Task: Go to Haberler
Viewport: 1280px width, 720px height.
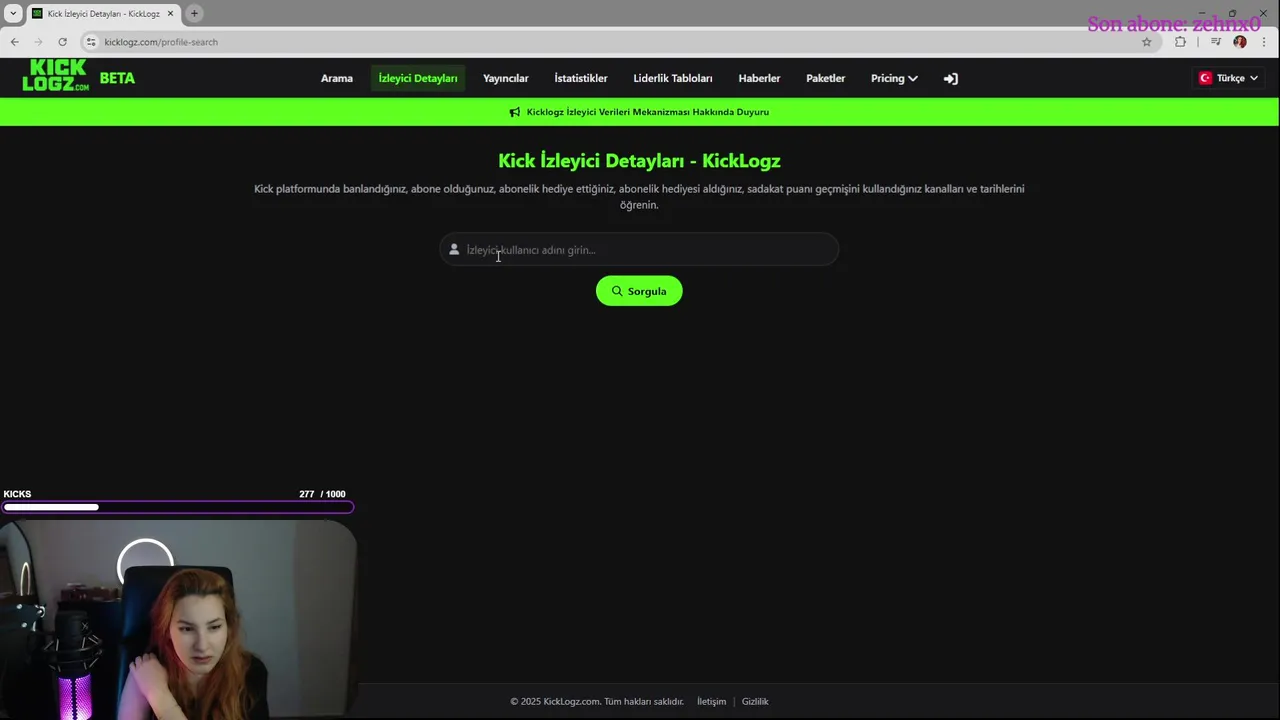Action: (759, 78)
